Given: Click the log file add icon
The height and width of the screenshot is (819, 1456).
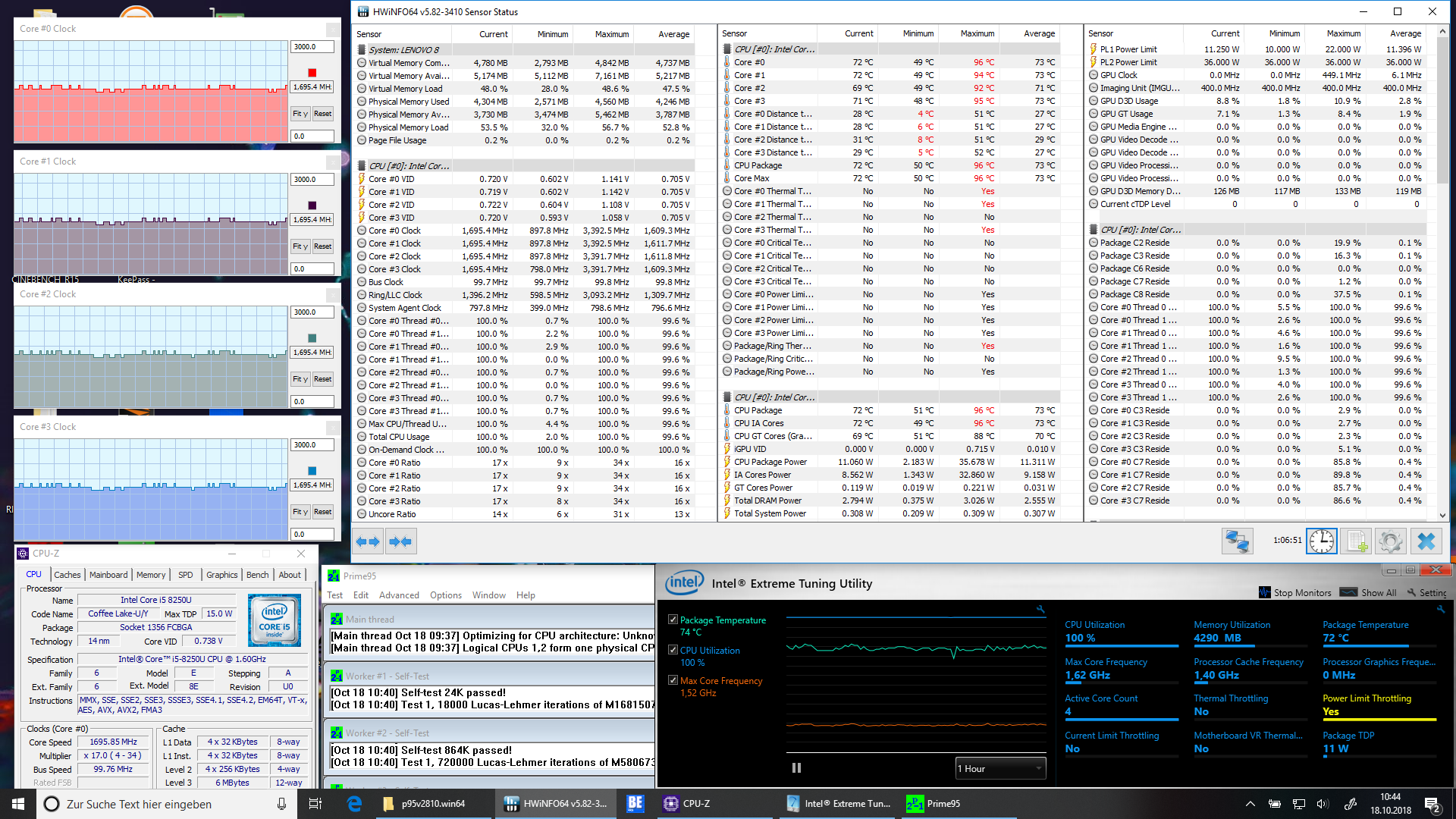Looking at the screenshot, I should 1356,541.
